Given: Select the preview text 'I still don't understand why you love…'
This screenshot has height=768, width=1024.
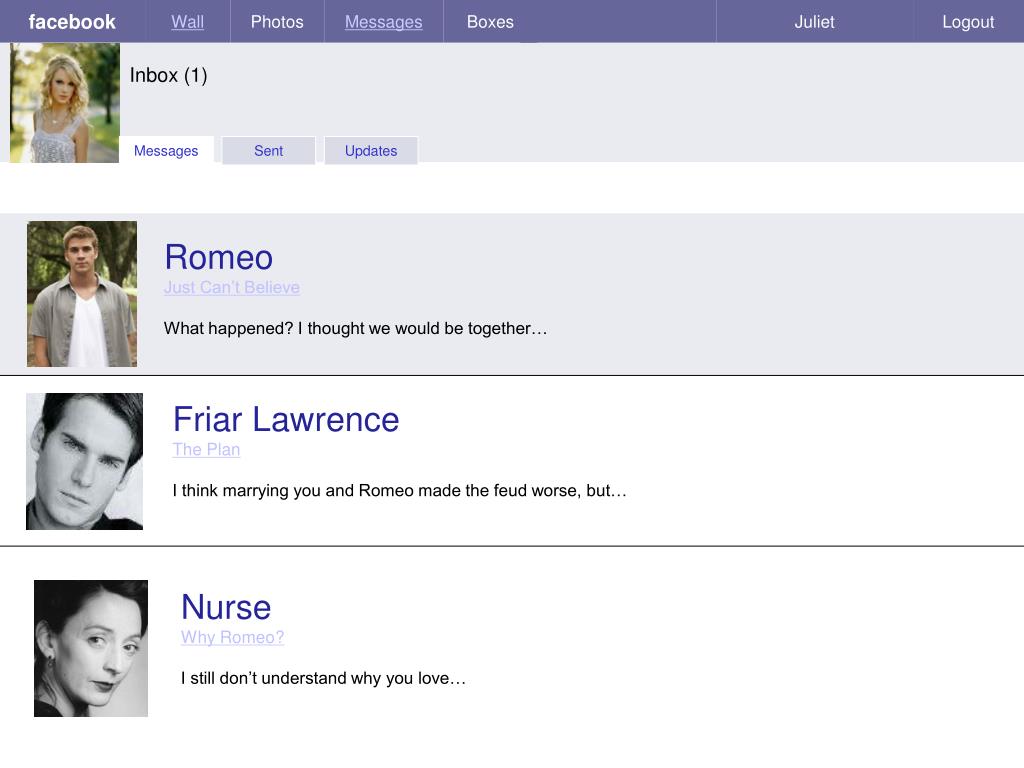Looking at the screenshot, I should click(x=323, y=678).
